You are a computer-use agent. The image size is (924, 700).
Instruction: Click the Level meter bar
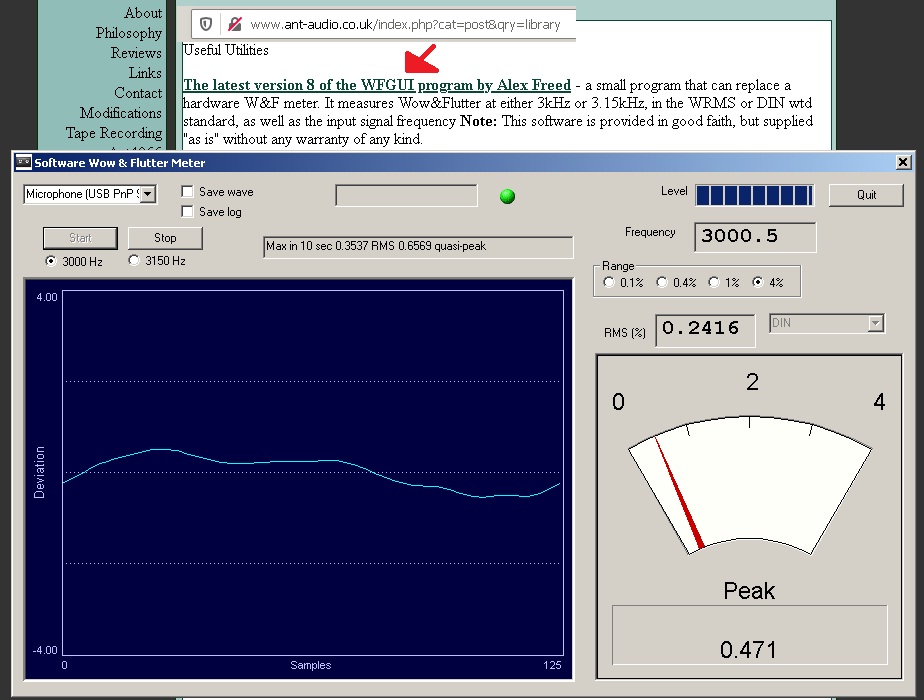[x=754, y=195]
